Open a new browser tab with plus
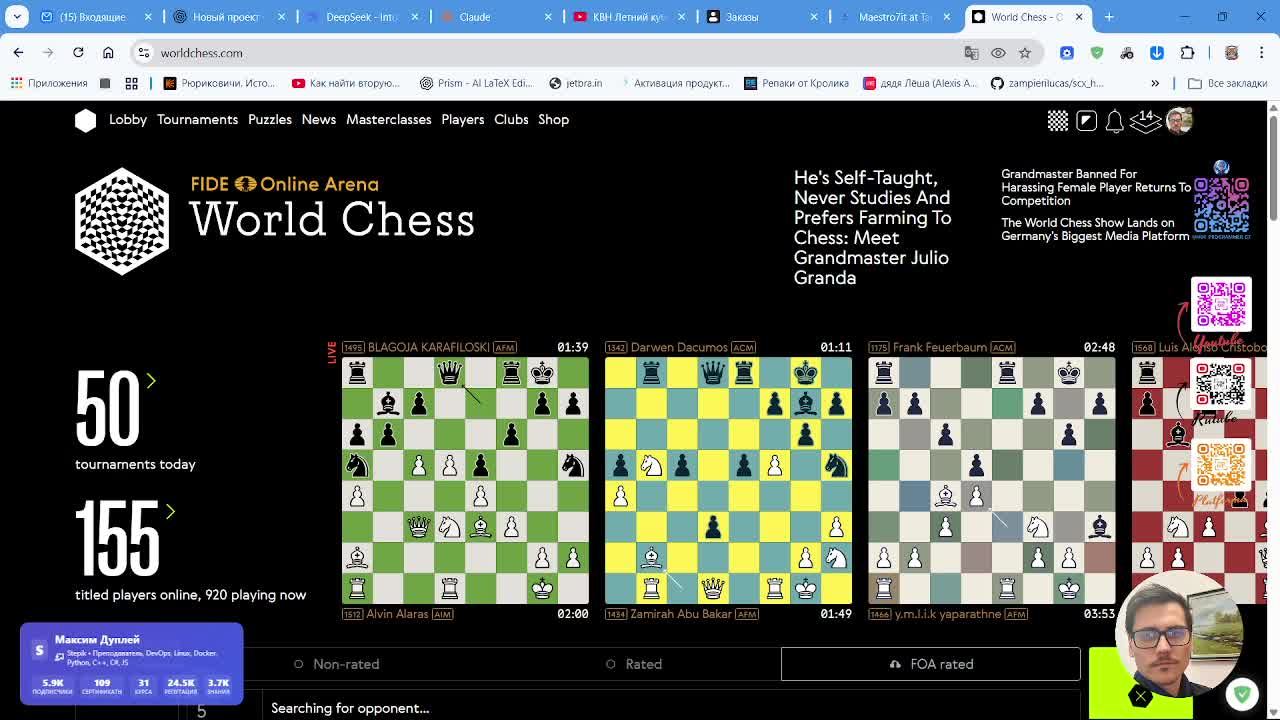 (x=1109, y=17)
